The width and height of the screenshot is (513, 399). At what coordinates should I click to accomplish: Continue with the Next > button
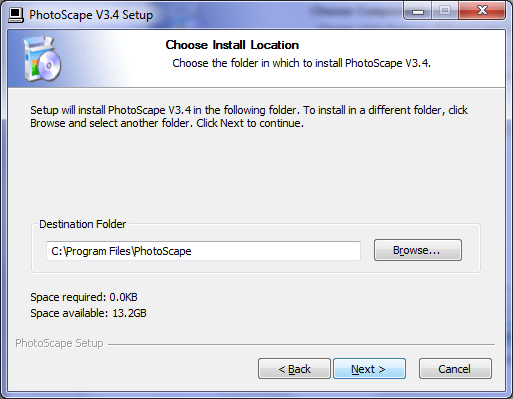click(x=369, y=369)
